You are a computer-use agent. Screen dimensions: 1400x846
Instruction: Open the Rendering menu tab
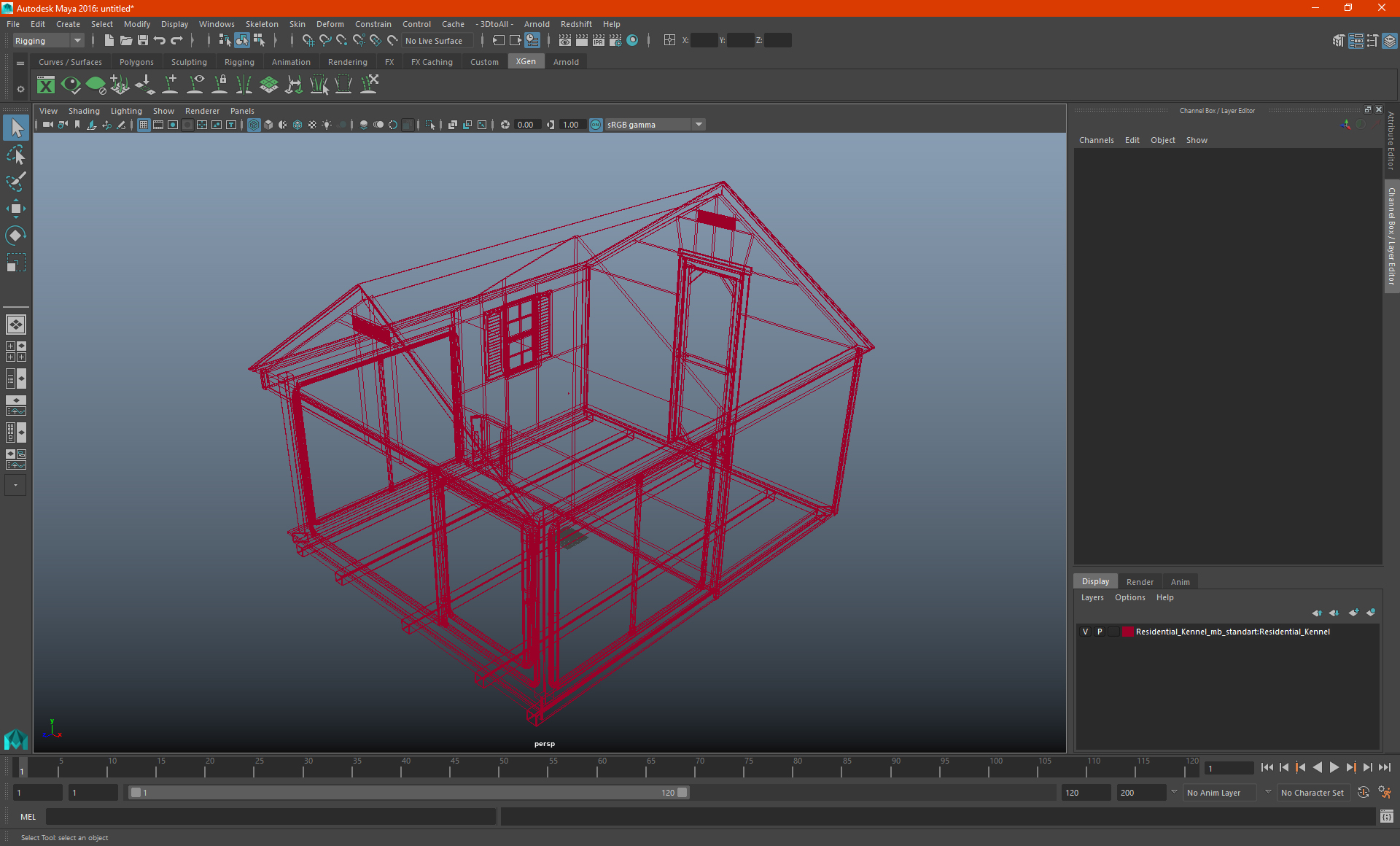tap(347, 62)
